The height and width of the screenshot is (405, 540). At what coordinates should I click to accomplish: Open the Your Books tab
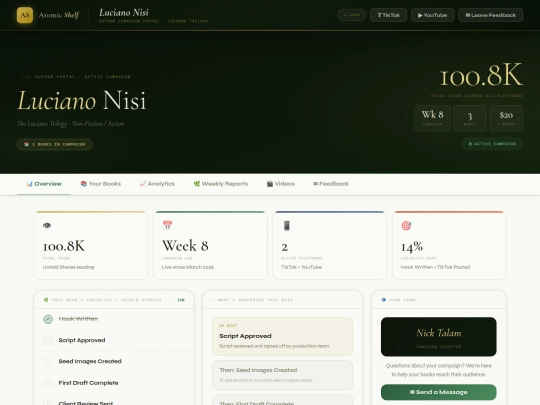101,184
